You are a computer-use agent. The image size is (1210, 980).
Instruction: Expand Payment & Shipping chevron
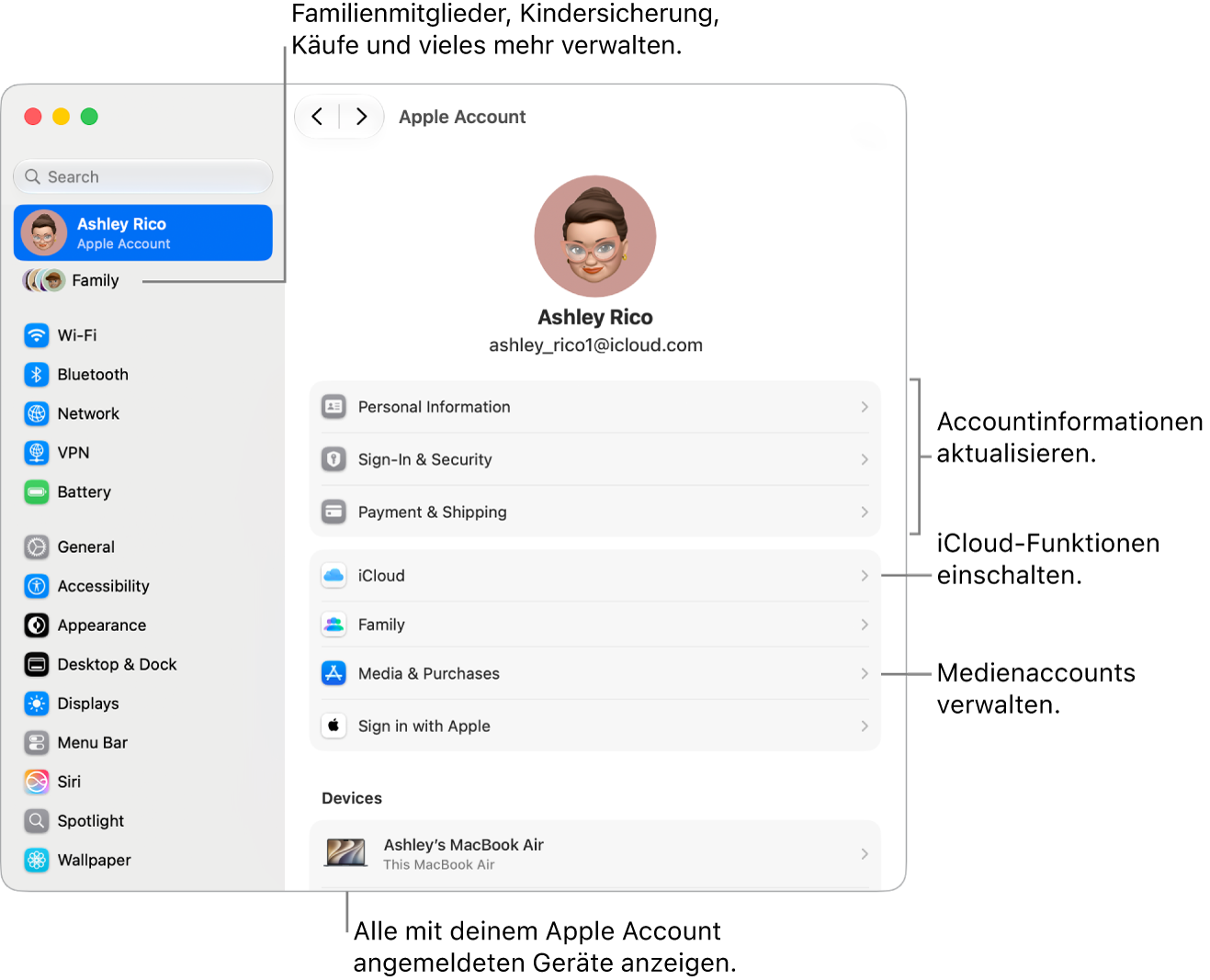865,512
